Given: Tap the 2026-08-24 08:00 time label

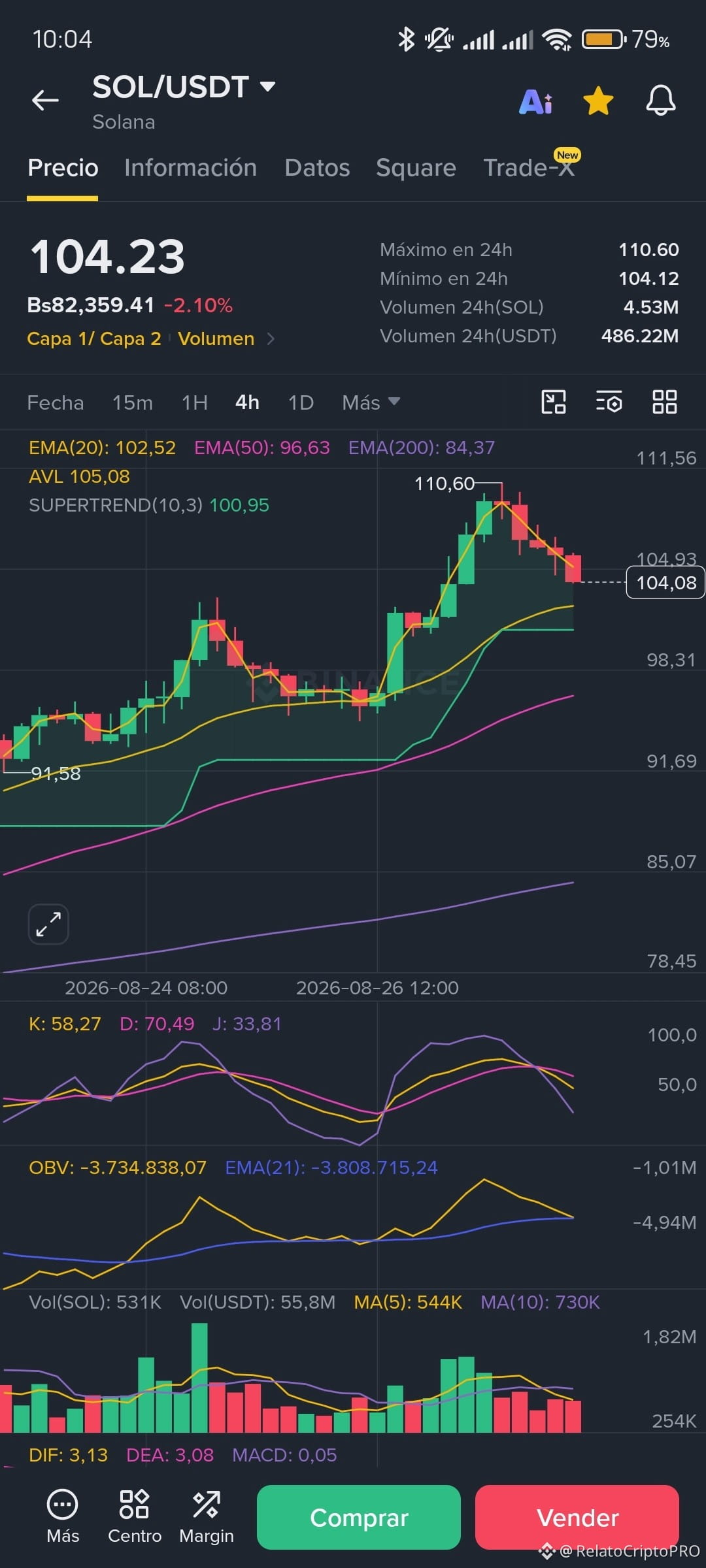Looking at the screenshot, I should click(x=146, y=988).
